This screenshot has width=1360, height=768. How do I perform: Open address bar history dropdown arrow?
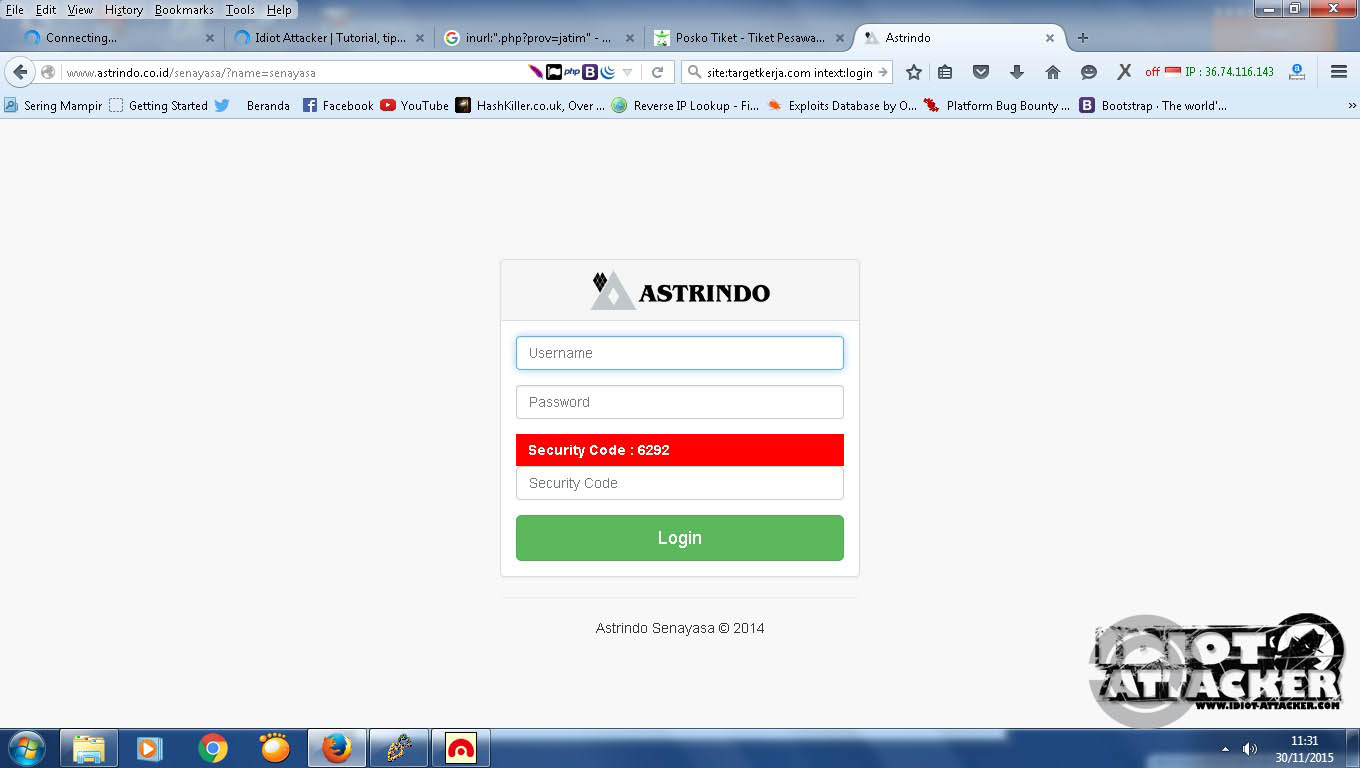coord(627,72)
